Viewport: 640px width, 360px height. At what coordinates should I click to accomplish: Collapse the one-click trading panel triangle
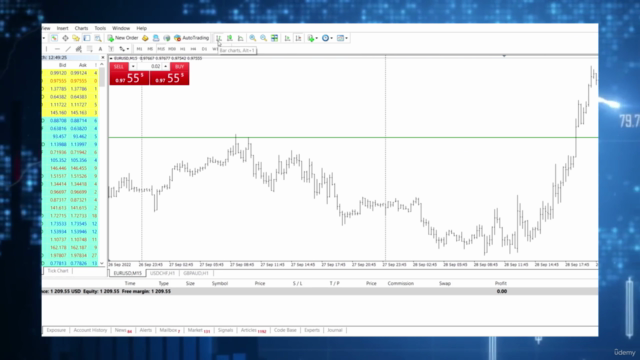point(111,58)
